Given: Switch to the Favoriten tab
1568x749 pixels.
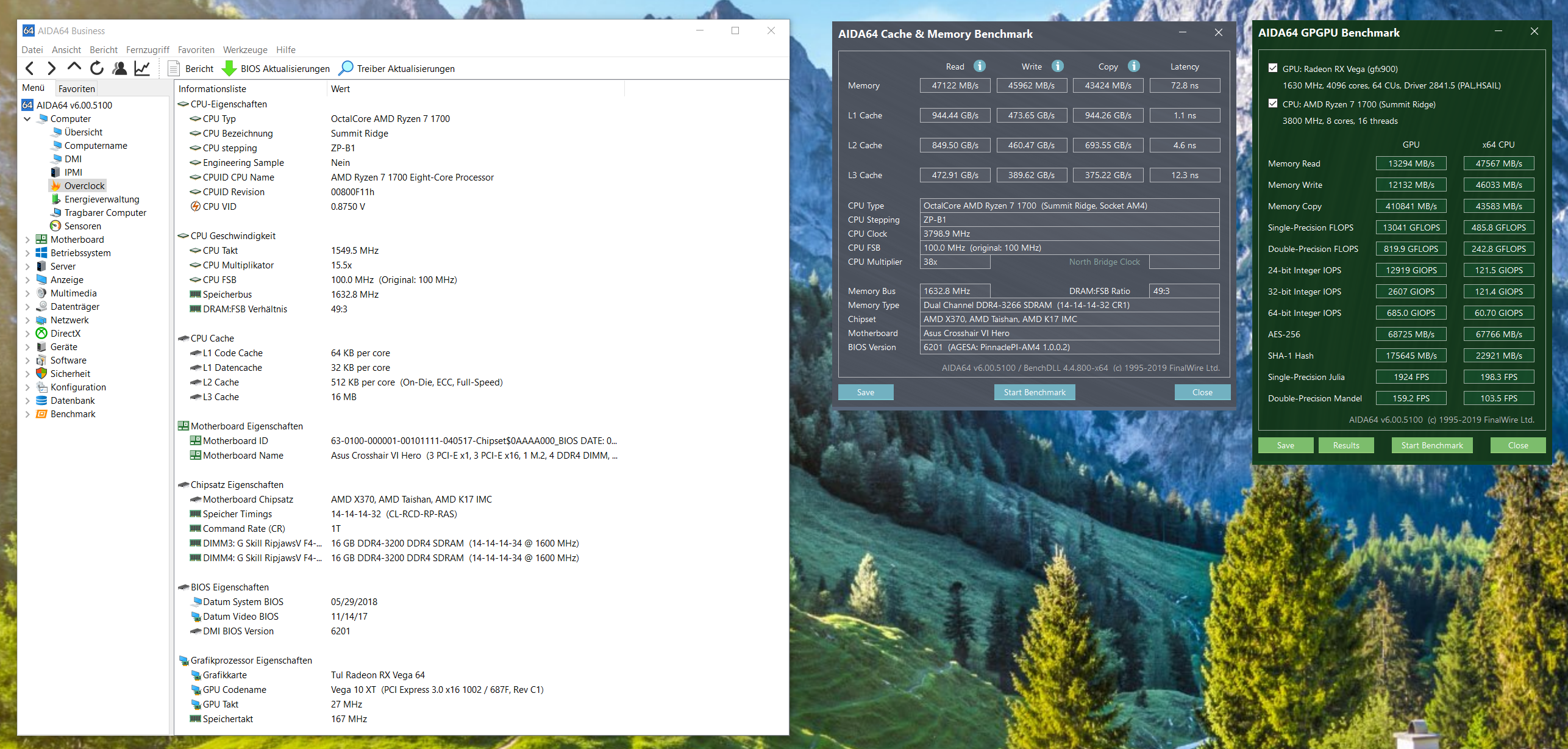Looking at the screenshot, I should click(77, 88).
